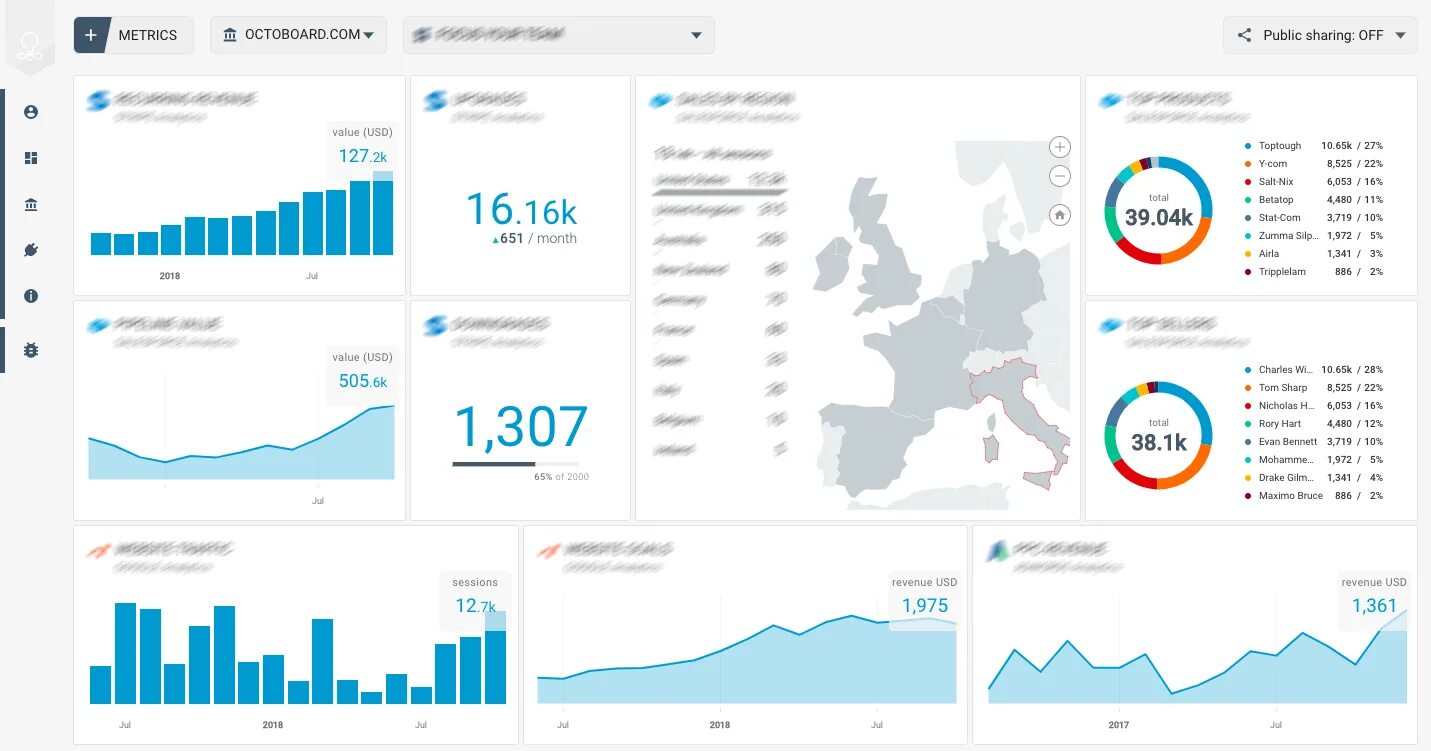This screenshot has width=1431, height=751.
Task: Zoom out on the Europe map
Action: (1059, 176)
